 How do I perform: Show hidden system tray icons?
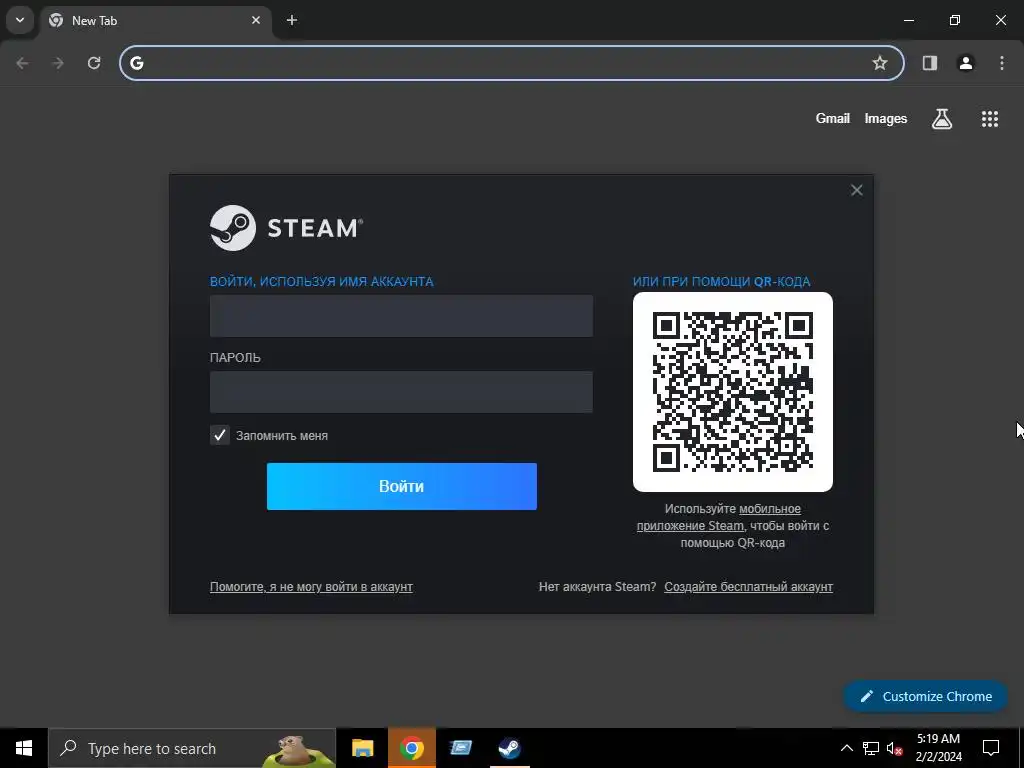point(846,748)
